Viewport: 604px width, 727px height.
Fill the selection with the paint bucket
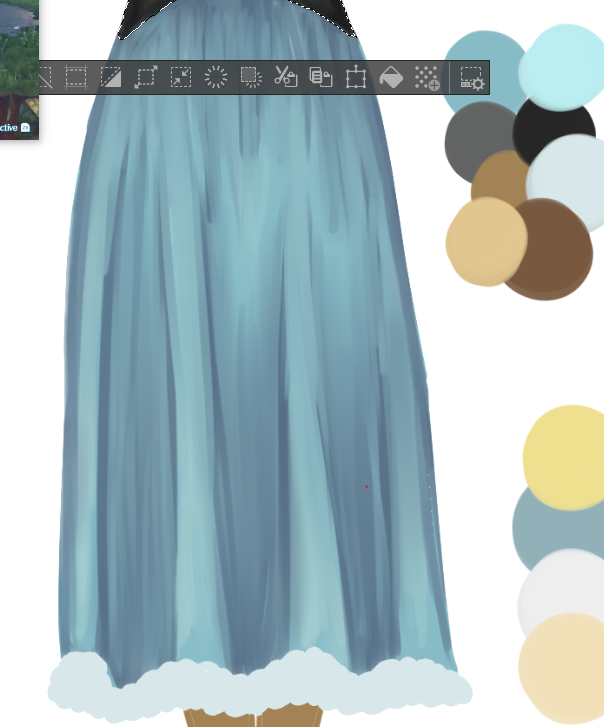point(392,77)
